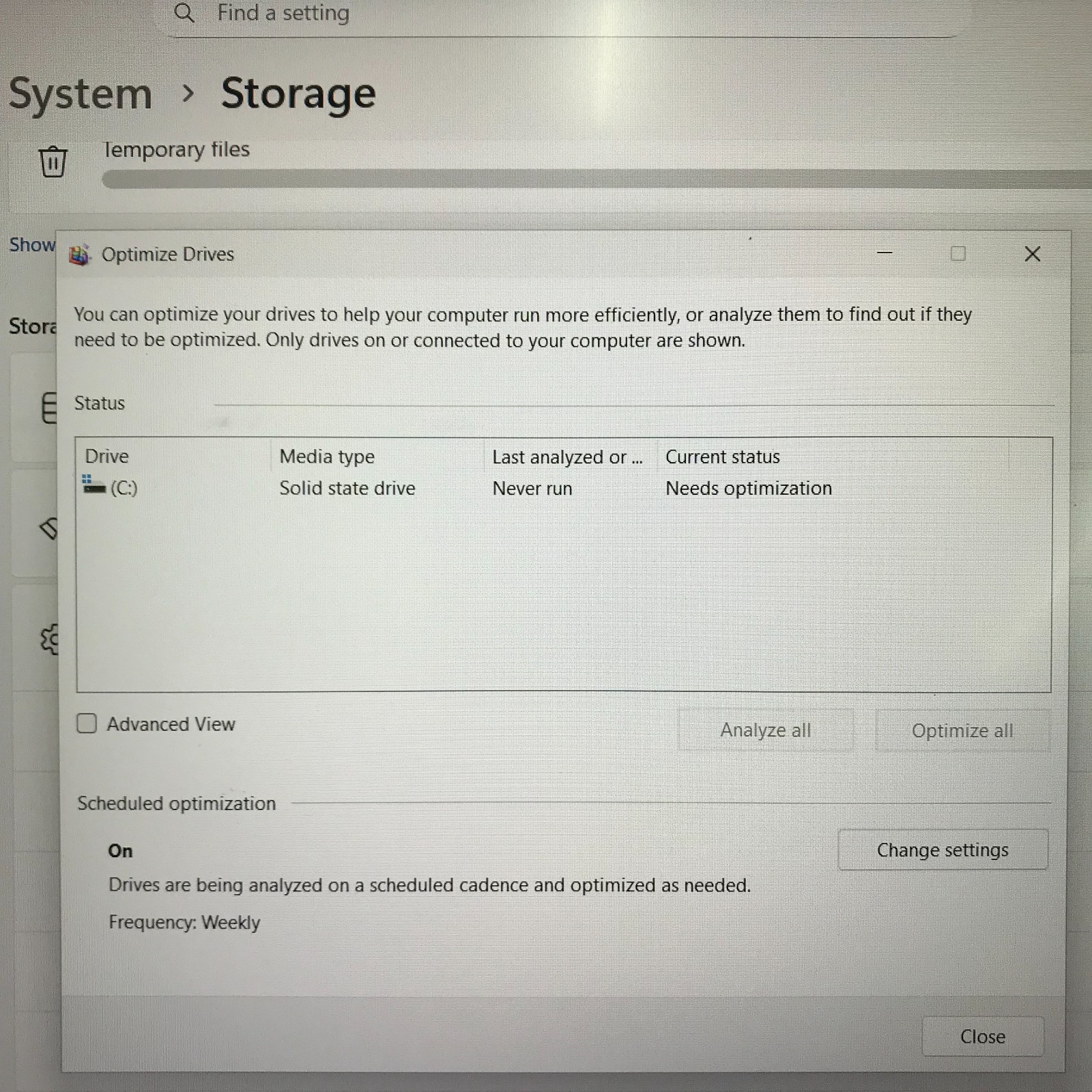Image resolution: width=1092 pixels, height=1092 pixels.
Task: Minimize the Optimize Drives window
Action: click(885, 253)
